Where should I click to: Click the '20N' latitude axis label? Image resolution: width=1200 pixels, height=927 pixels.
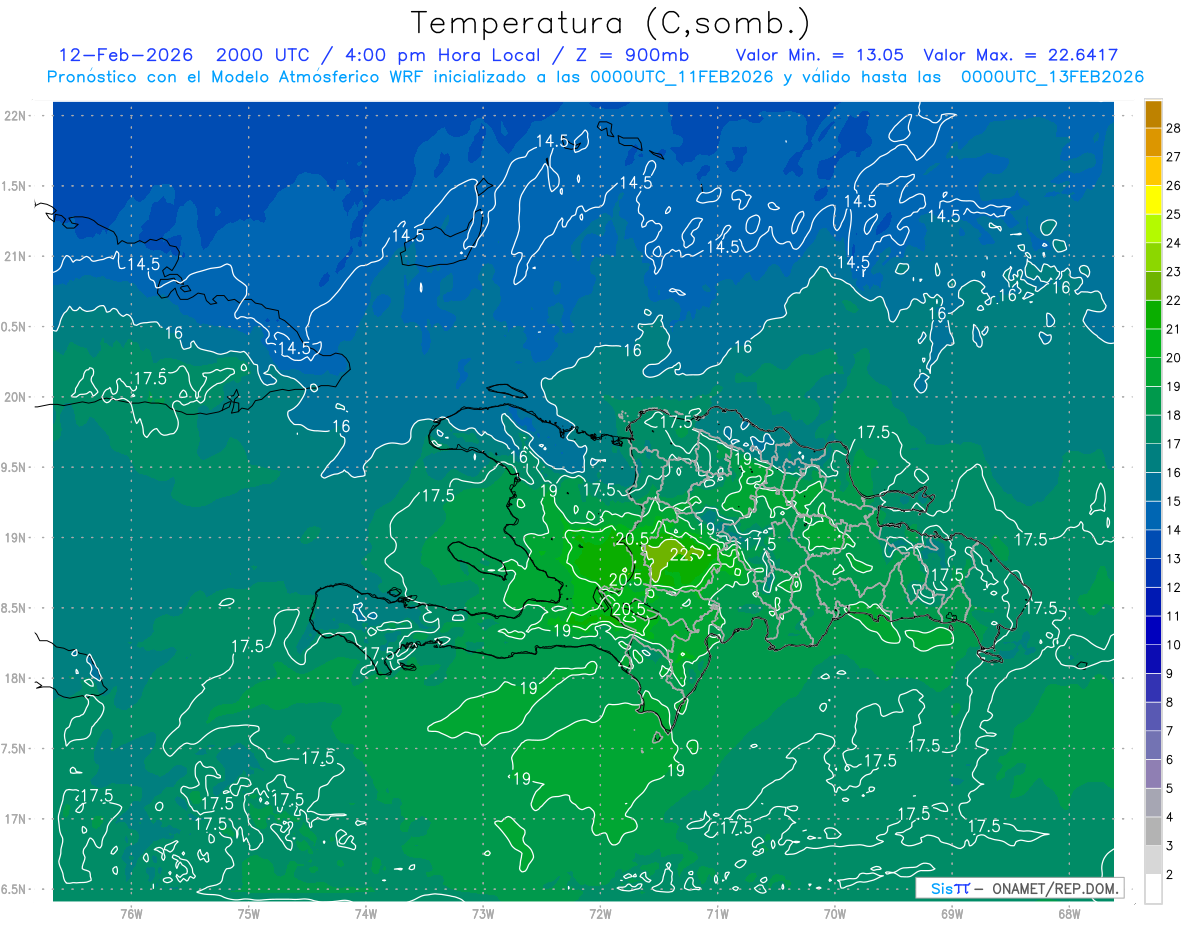coord(15,397)
